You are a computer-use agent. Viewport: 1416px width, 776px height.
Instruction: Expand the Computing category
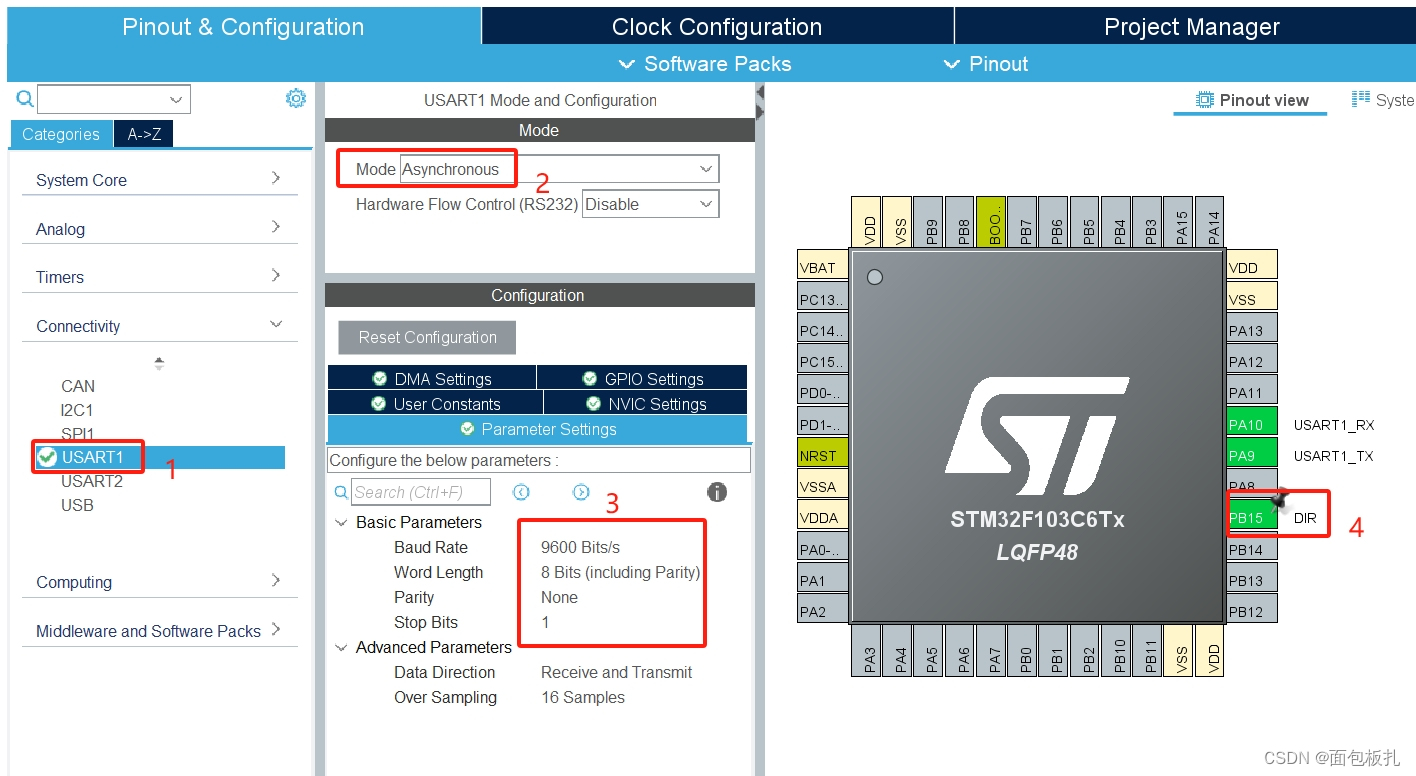tap(159, 582)
